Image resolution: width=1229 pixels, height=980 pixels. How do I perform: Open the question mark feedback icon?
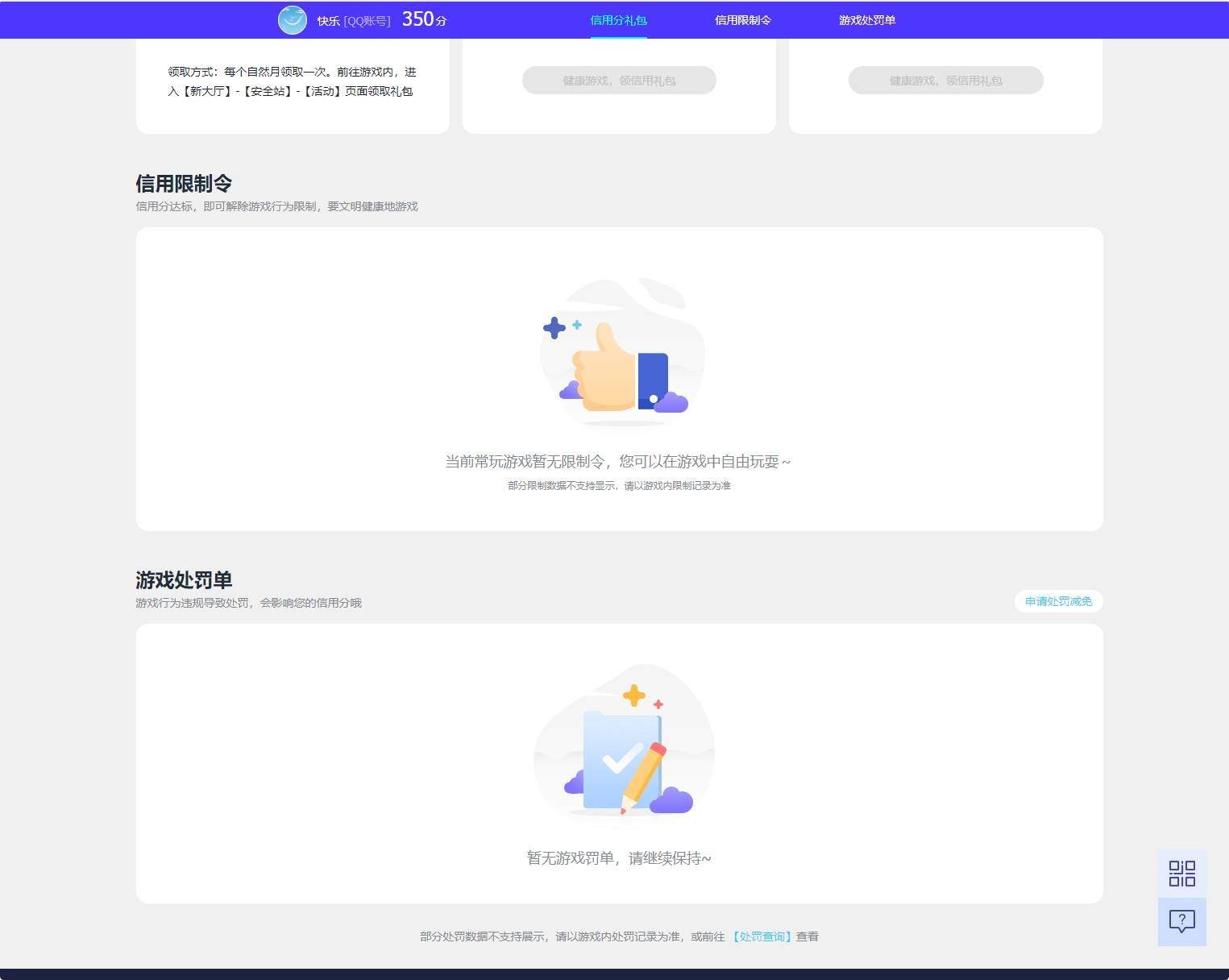[x=1181, y=921]
